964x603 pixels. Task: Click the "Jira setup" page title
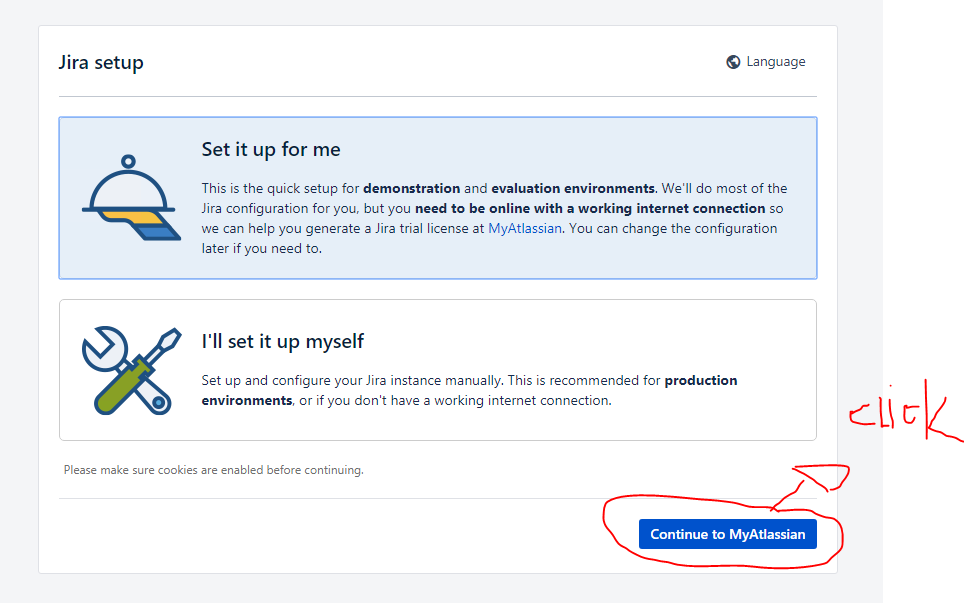click(x=101, y=63)
